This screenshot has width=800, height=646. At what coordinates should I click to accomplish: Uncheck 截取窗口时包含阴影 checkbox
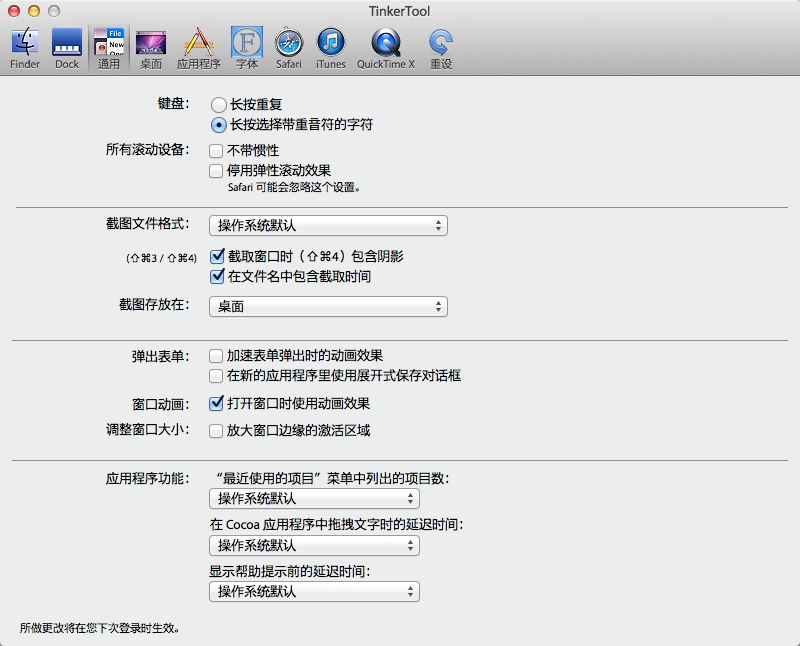(x=217, y=256)
